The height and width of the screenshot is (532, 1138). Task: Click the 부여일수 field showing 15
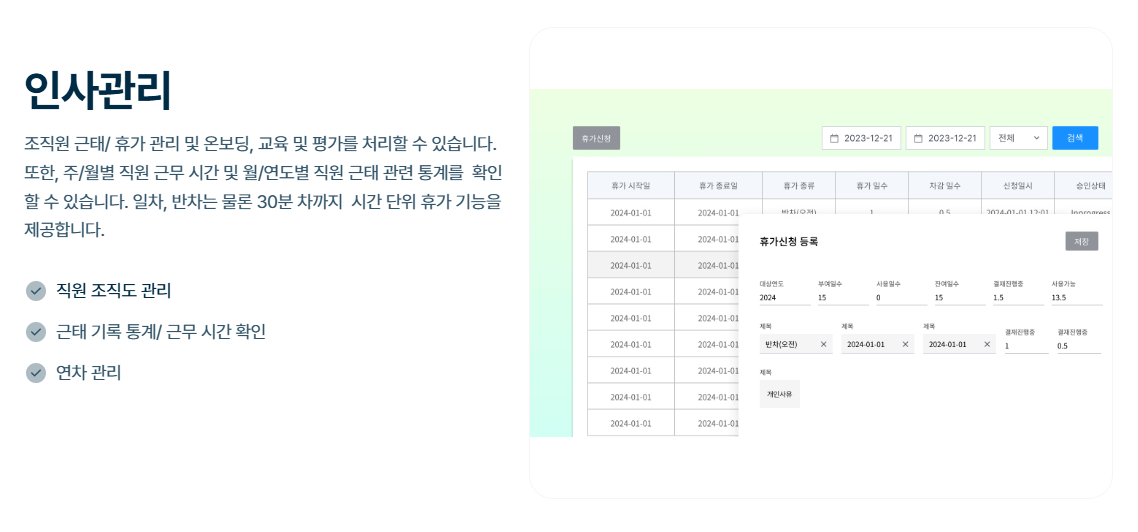tap(841, 298)
